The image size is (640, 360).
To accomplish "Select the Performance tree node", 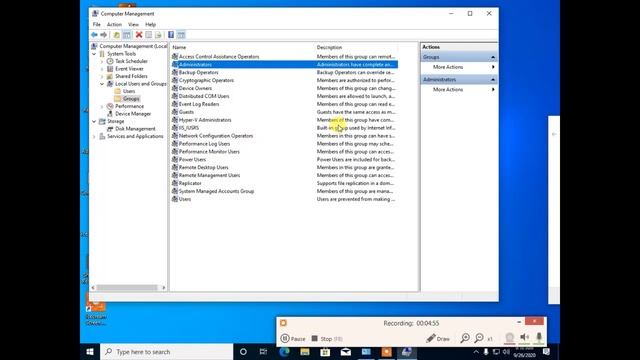I will (x=129, y=106).
